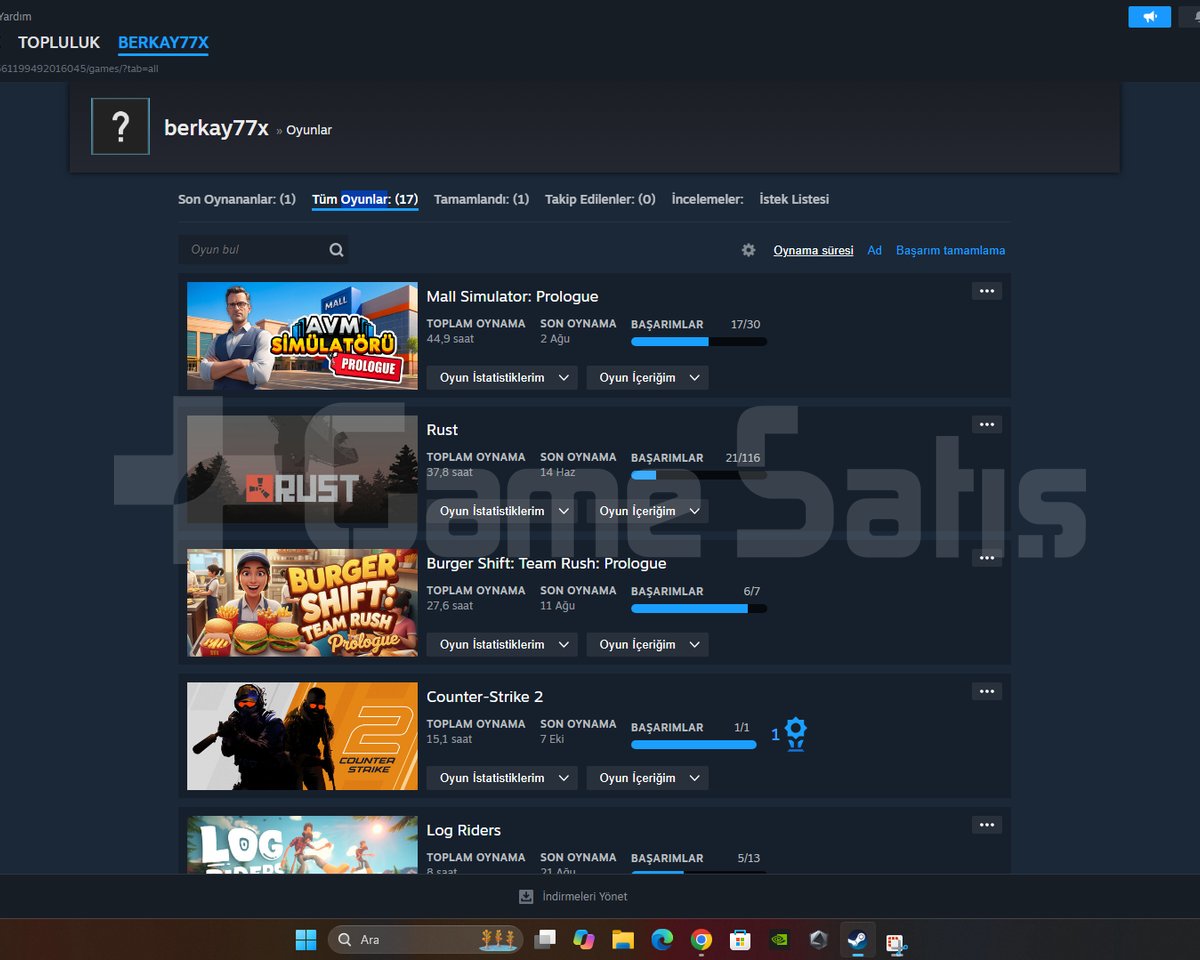This screenshot has height=960, width=1200.
Task: Expand Oyun İçeriğim dropdown for Rust
Action: point(647,511)
